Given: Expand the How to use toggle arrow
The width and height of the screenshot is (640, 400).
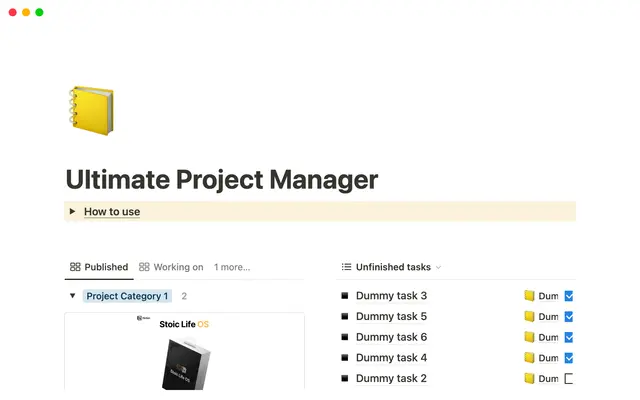Looking at the screenshot, I should point(72,211).
